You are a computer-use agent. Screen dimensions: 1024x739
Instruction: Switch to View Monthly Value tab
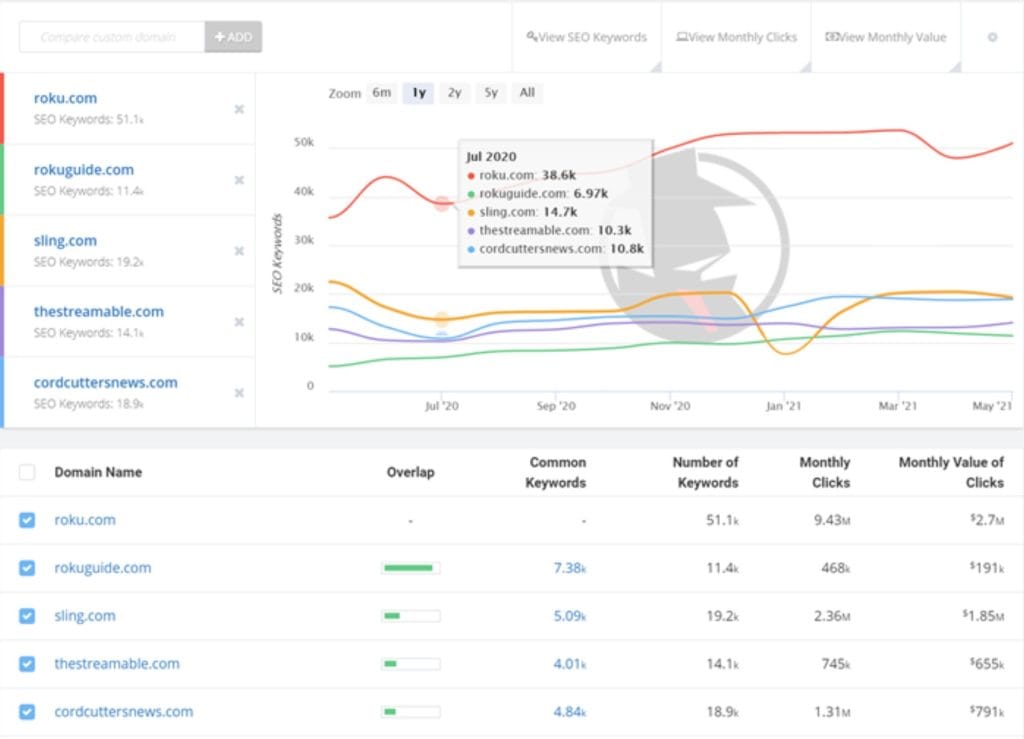(886, 37)
